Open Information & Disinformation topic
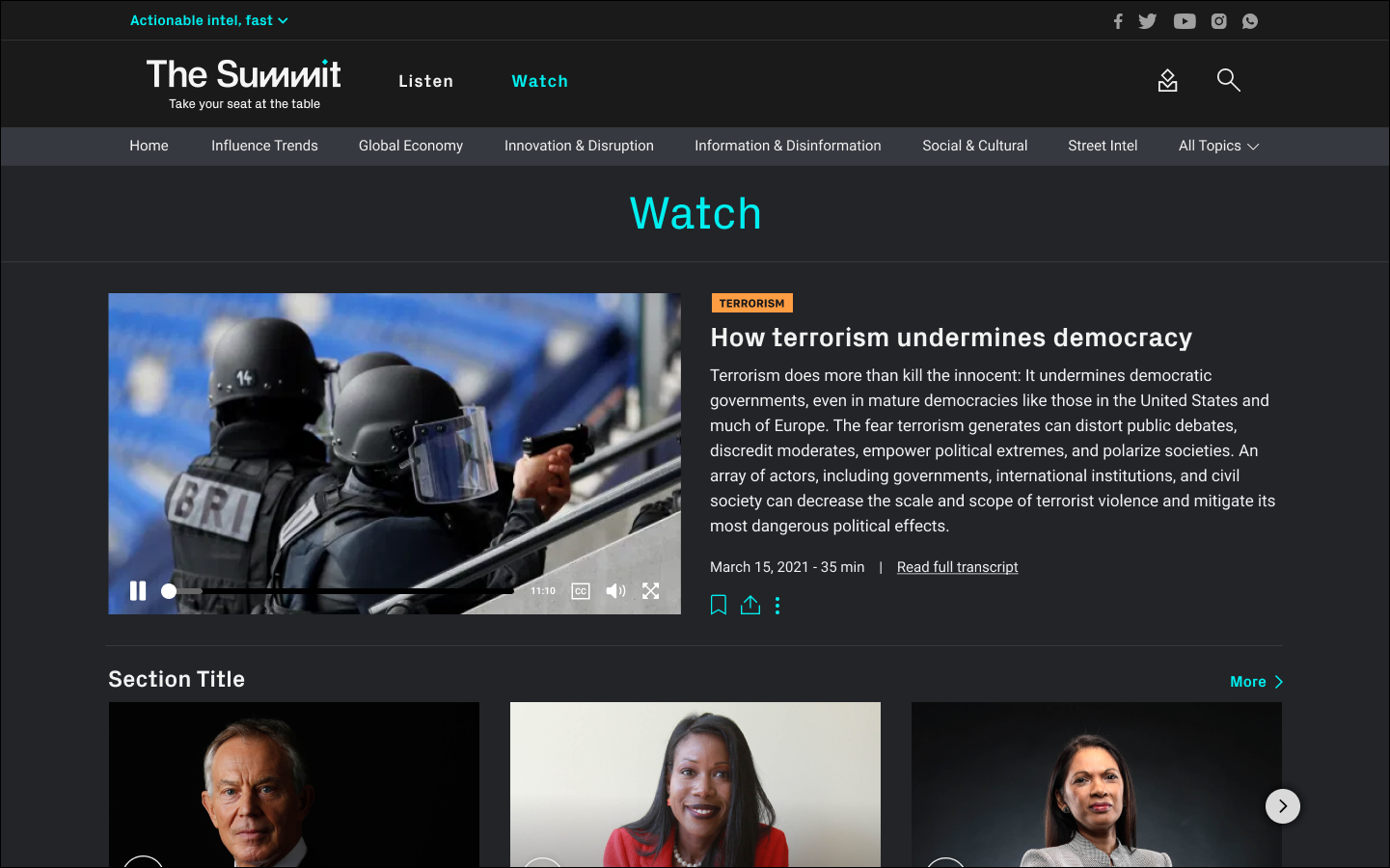 pyautogui.click(x=788, y=146)
